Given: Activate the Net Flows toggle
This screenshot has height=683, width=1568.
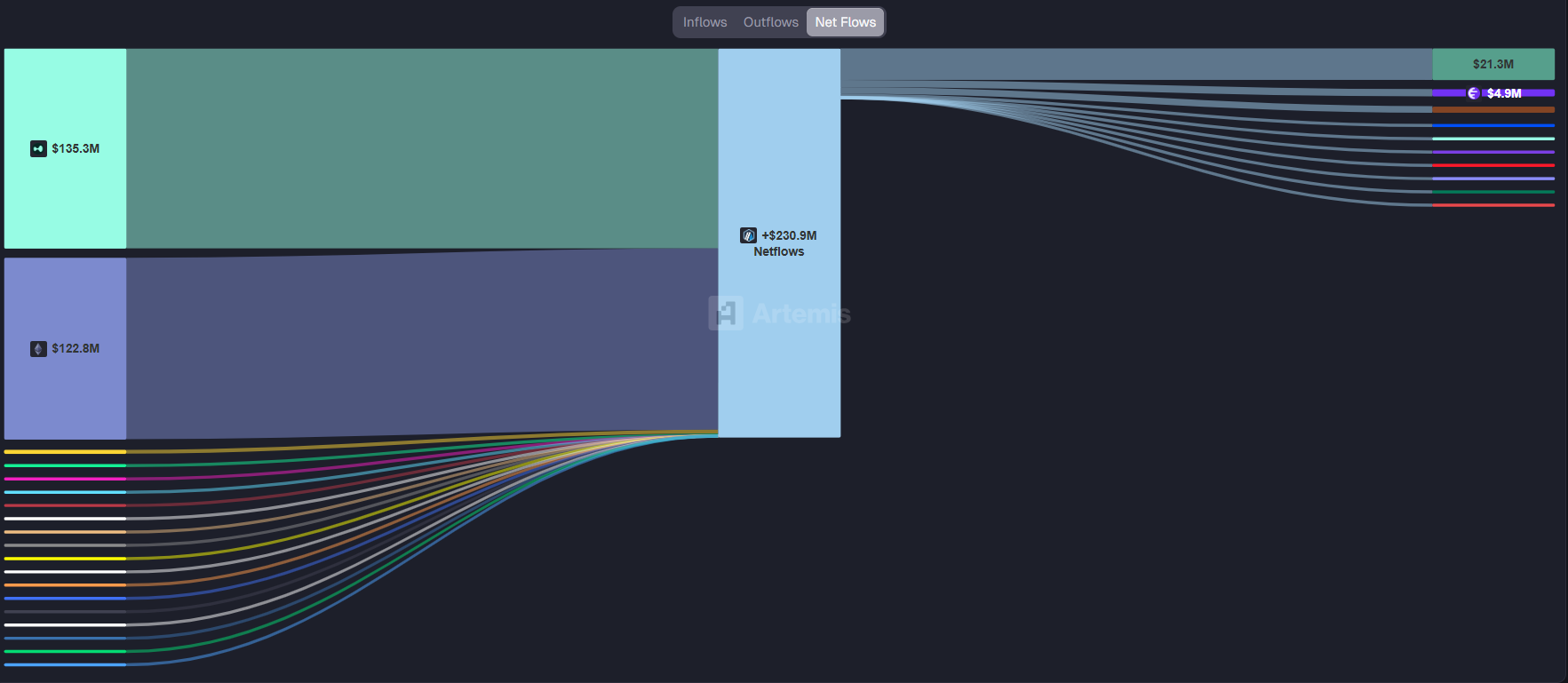Looking at the screenshot, I should pyautogui.click(x=845, y=22).
